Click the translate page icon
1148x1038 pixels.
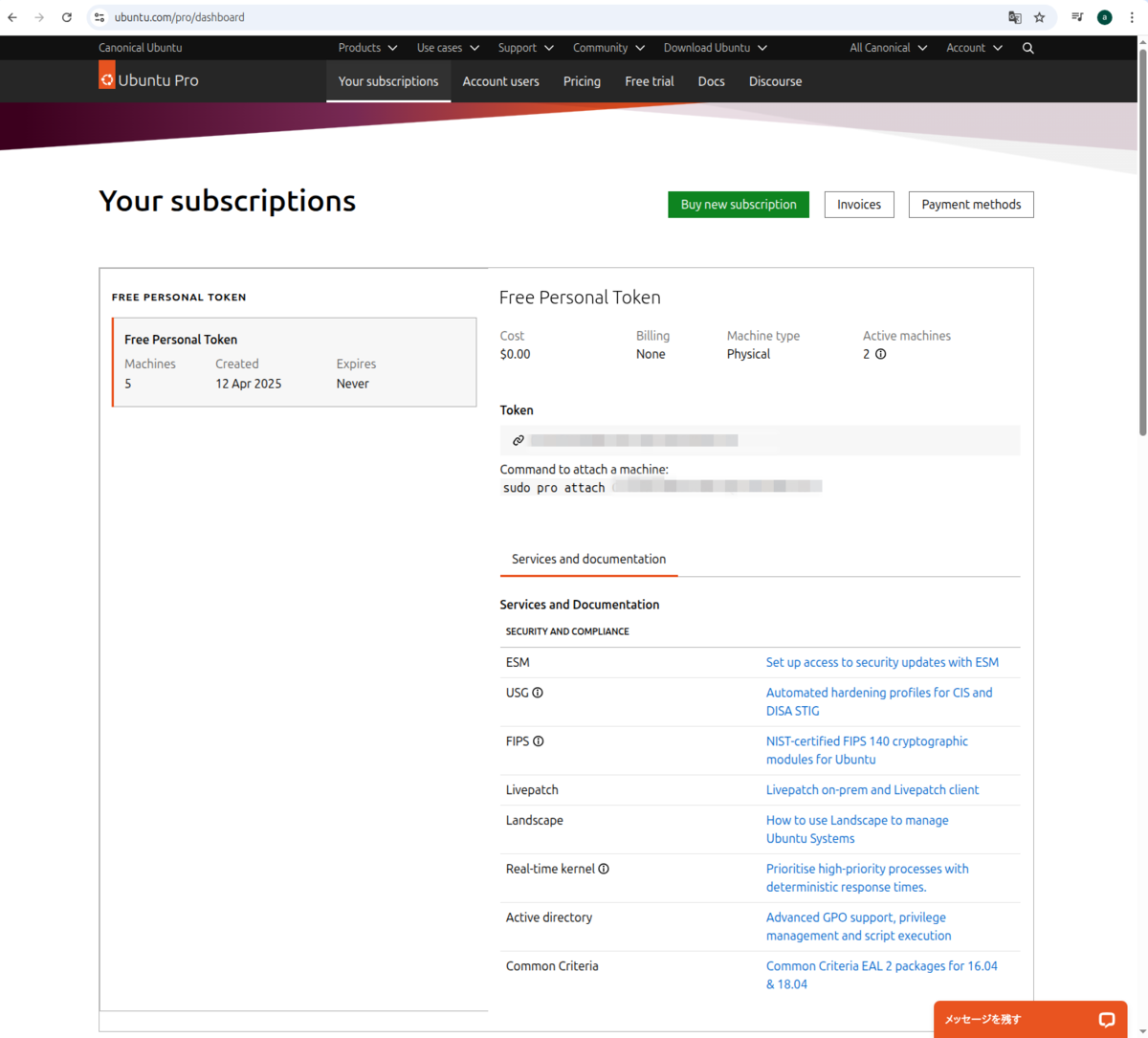(1015, 17)
